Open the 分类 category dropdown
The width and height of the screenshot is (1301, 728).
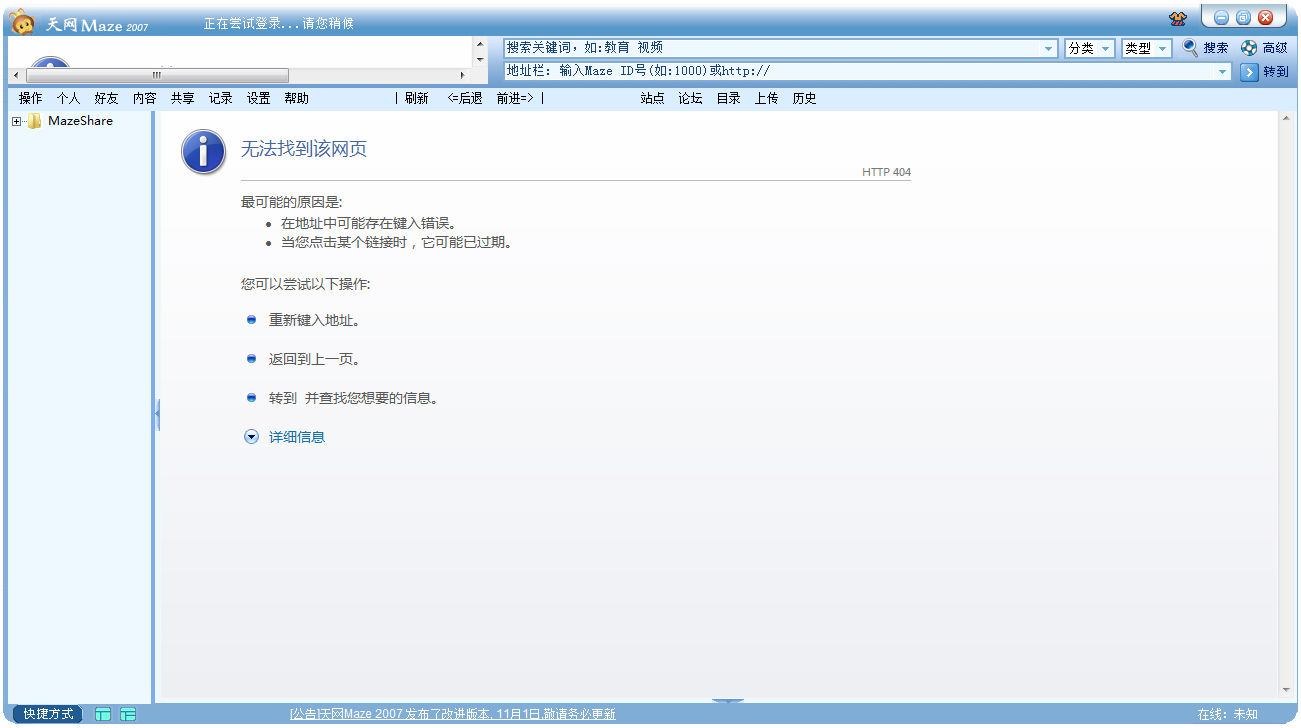click(1089, 48)
